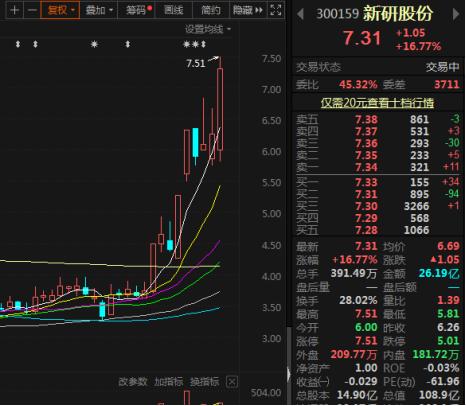Select the 买二 7.31 order row
Image resolution: width=466 pixels, height=406 pixels.
click(378, 194)
